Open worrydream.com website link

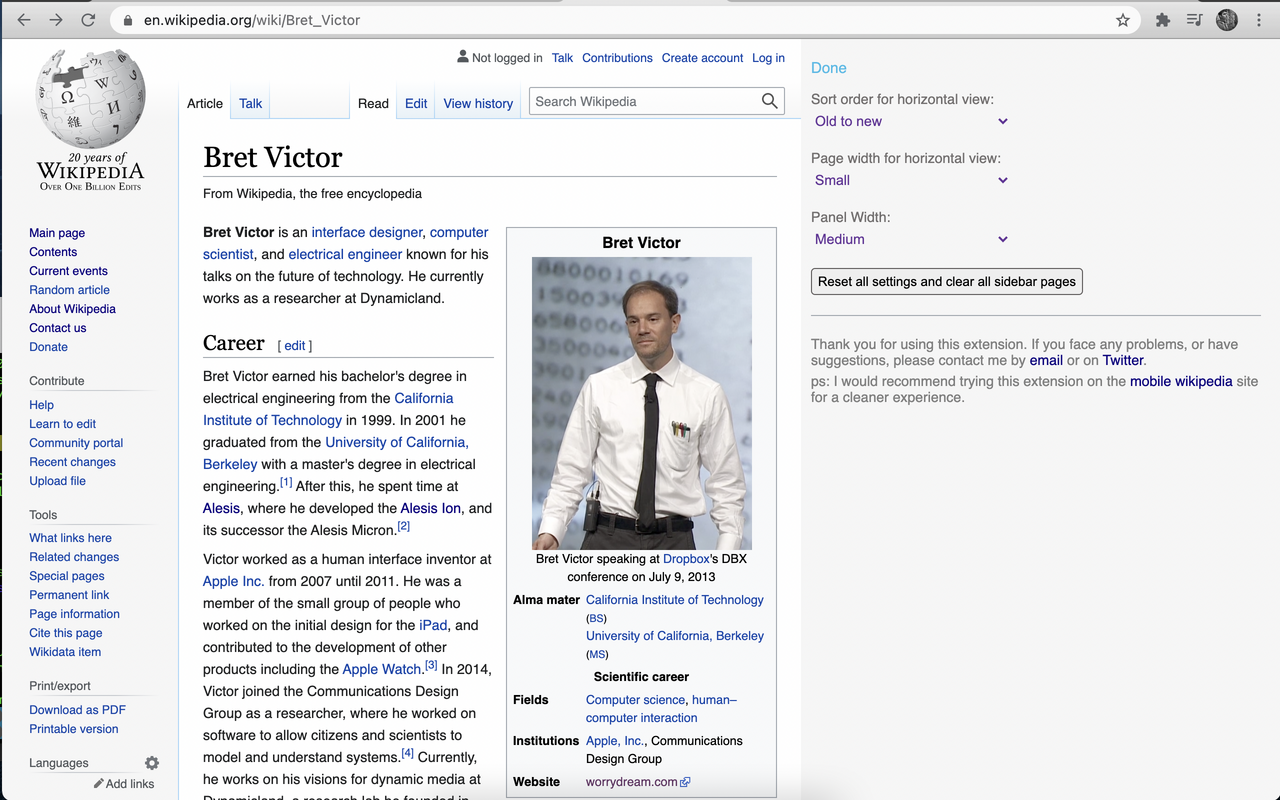tap(638, 782)
